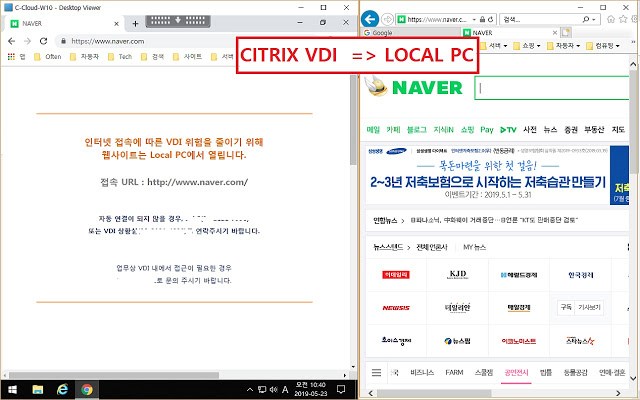The width and height of the screenshot is (640, 400).
Task: Open the 연합뉴스 headline link
Action: point(494,220)
